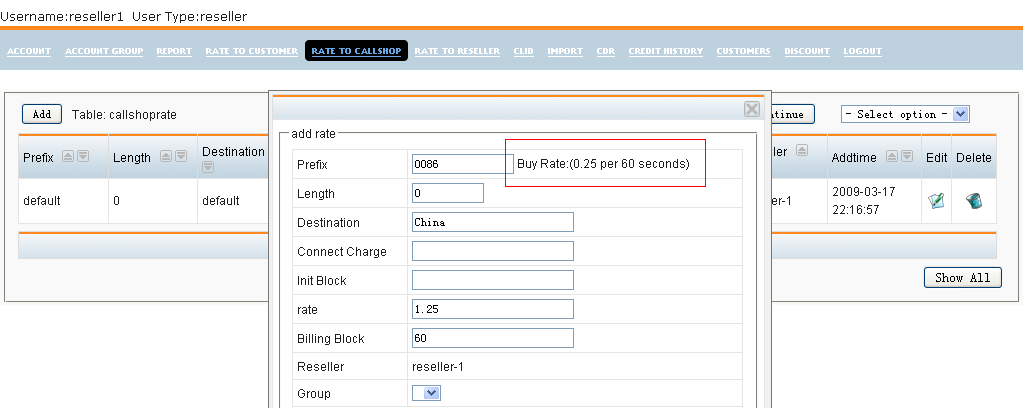Switch to RATE TO CUSTOMER
This screenshot has height=408, width=1023.
(251, 51)
